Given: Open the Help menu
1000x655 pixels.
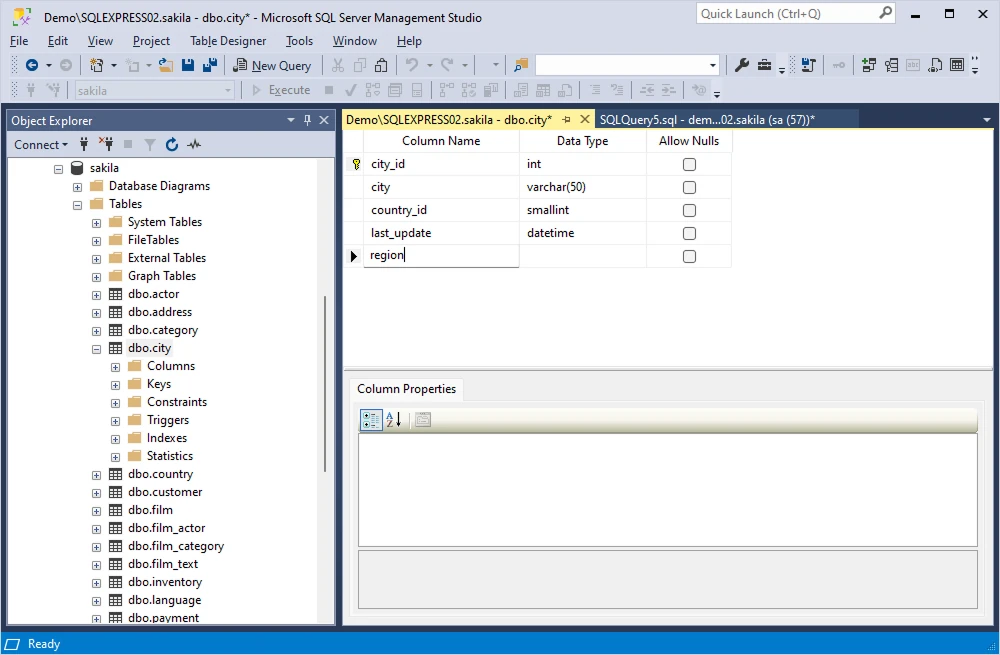Looking at the screenshot, I should pyautogui.click(x=409, y=41).
